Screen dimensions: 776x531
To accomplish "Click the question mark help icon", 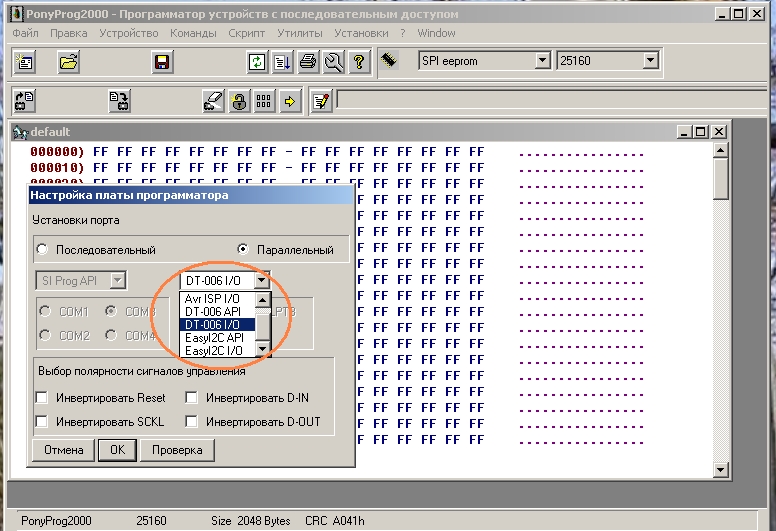I will tap(359, 62).
